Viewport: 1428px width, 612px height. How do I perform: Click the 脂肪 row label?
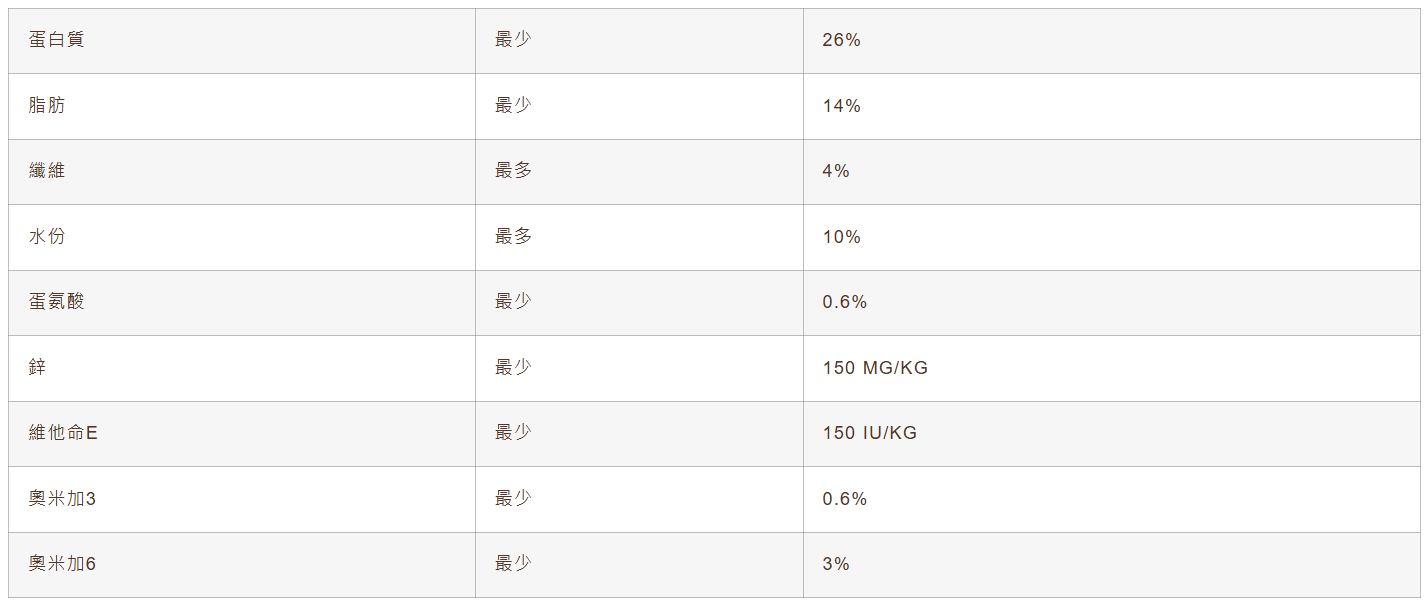pyautogui.click(x=47, y=105)
